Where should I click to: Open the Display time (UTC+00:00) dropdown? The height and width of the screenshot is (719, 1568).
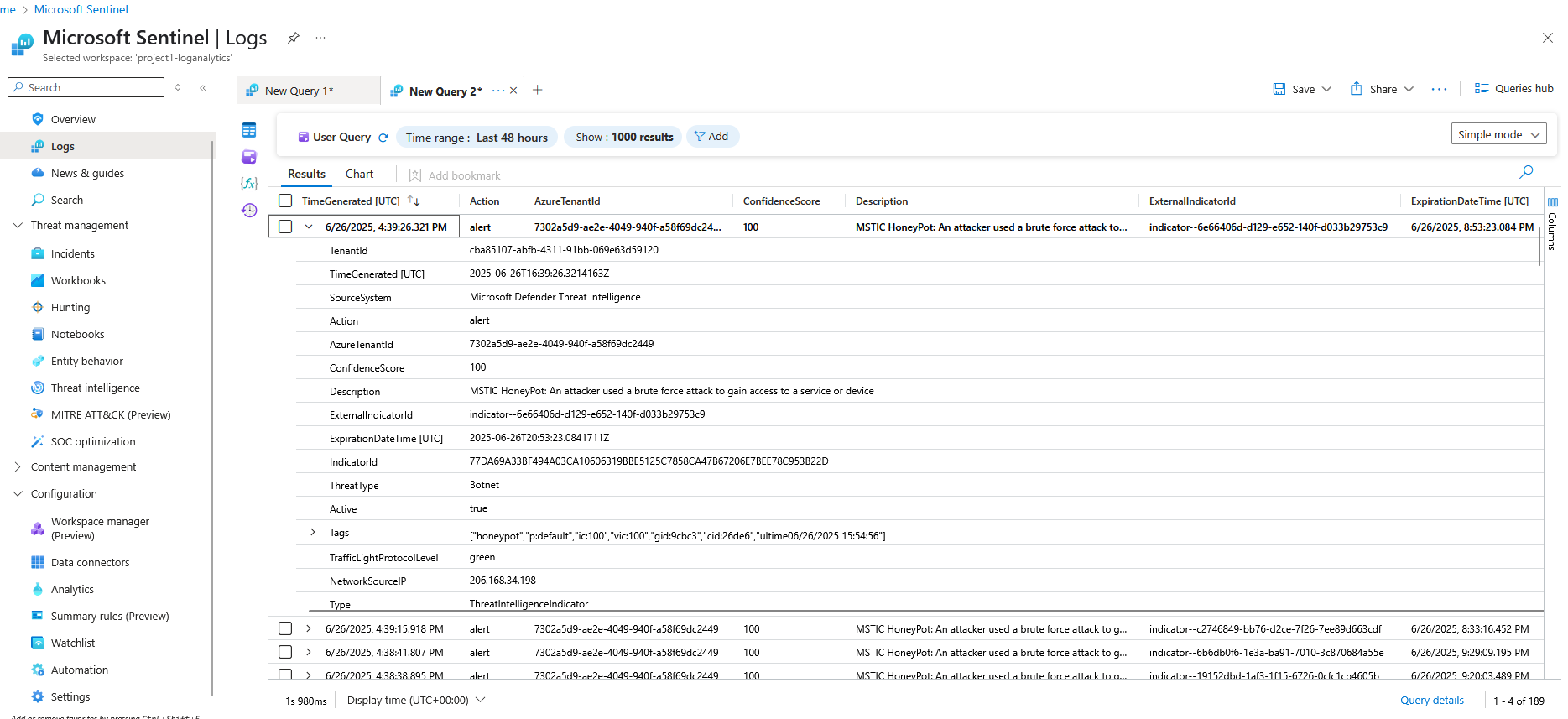point(416,700)
